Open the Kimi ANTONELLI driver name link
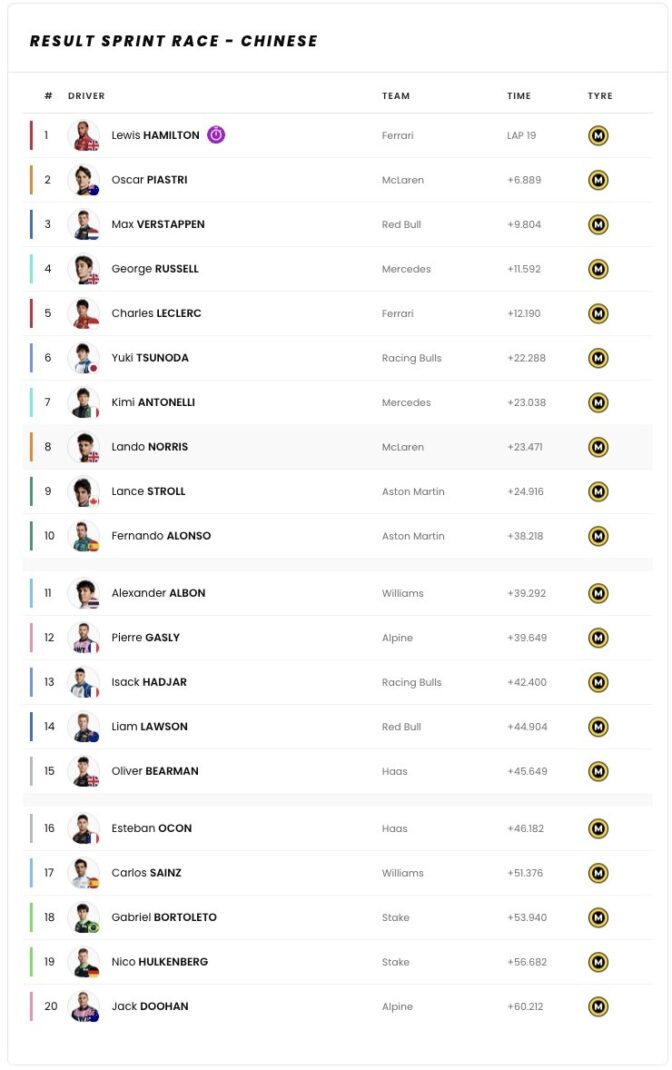Image resolution: width=672 pixels, height=1070 pixels. tap(154, 402)
